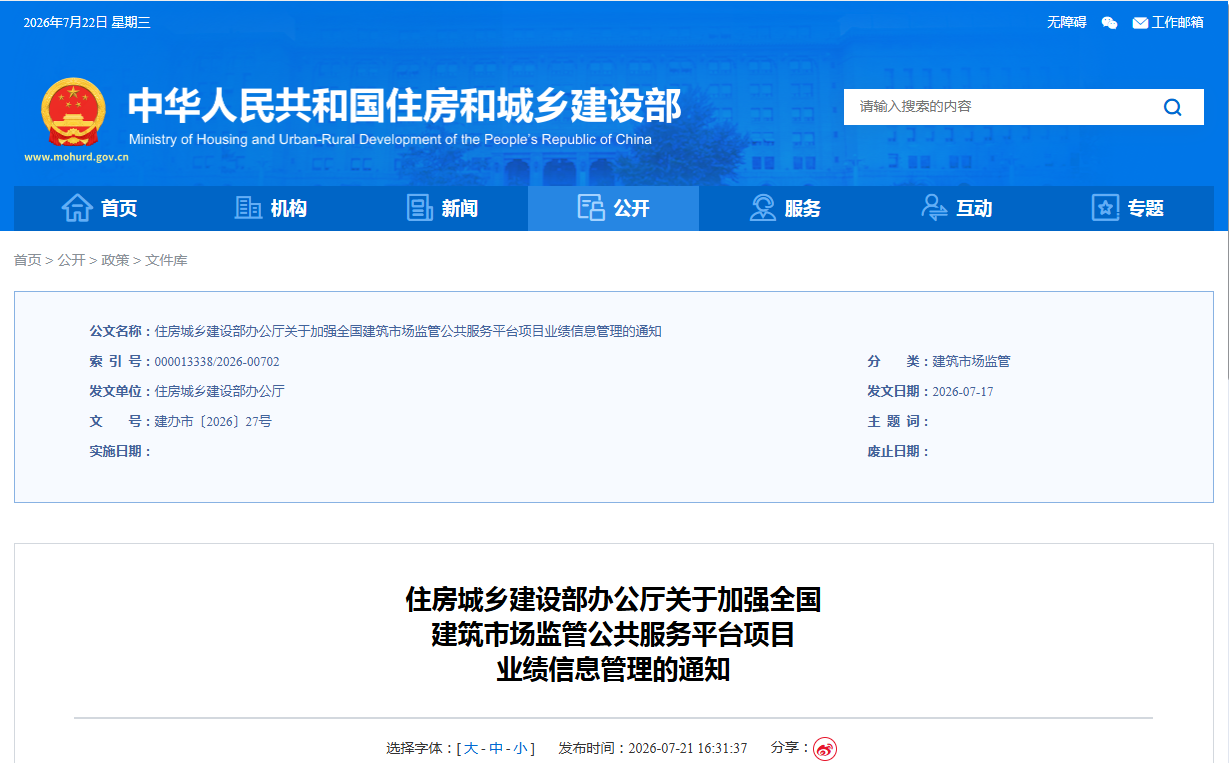This screenshot has height=763, width=1229.
Task: Set font size to 中
Action: (496, 748)
